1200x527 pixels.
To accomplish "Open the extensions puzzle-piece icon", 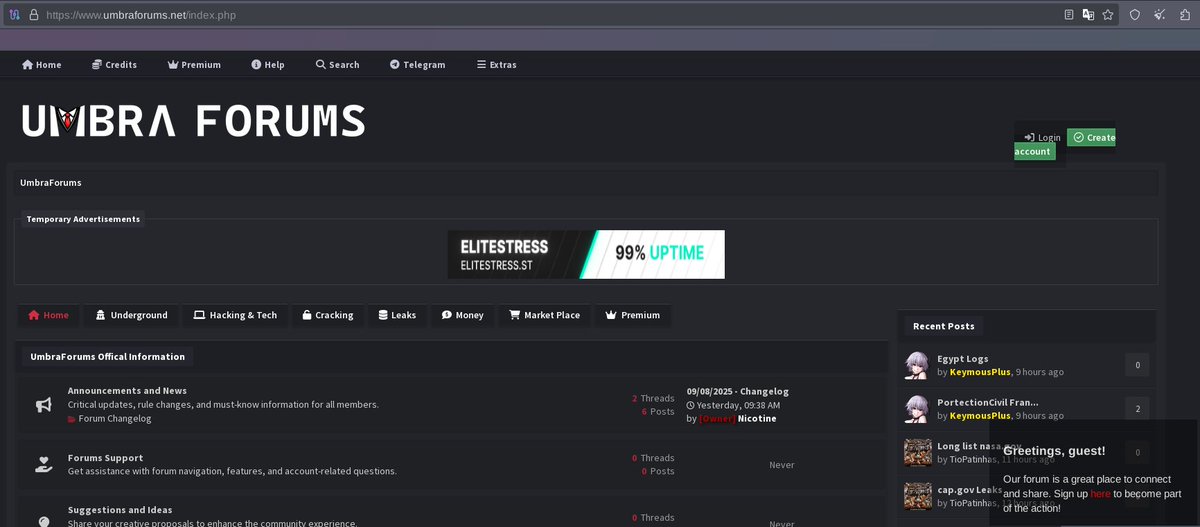I will click(x=1185, y=15).
